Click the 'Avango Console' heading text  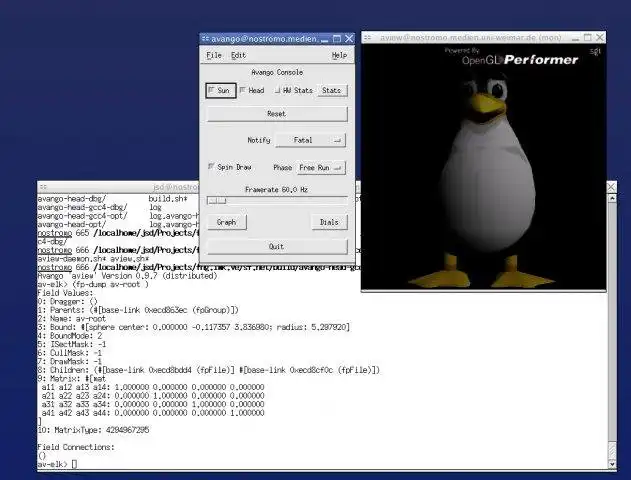pyautogui.click(x=277, y=72)
